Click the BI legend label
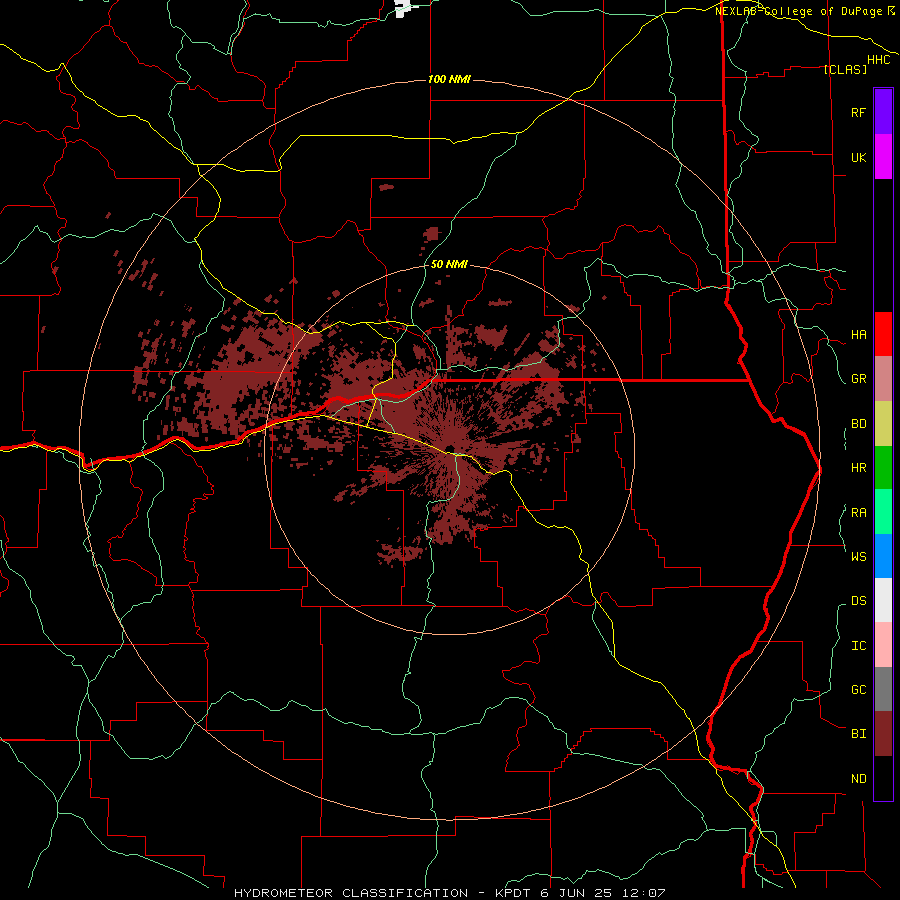The height and width of the screenshot is (900, 900). pos(858,734)
